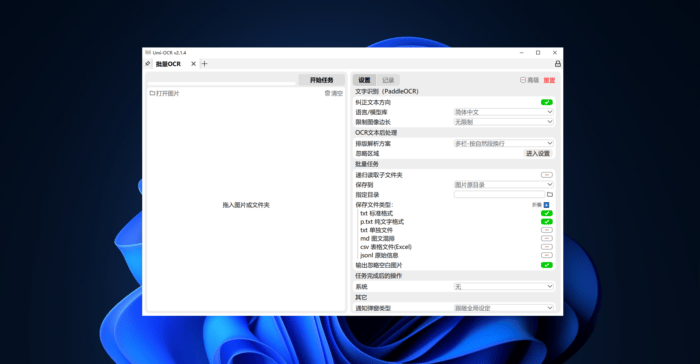700x364 pixels.
Task: Toggle md 图文混排 switch
Action: pos(546,238)
